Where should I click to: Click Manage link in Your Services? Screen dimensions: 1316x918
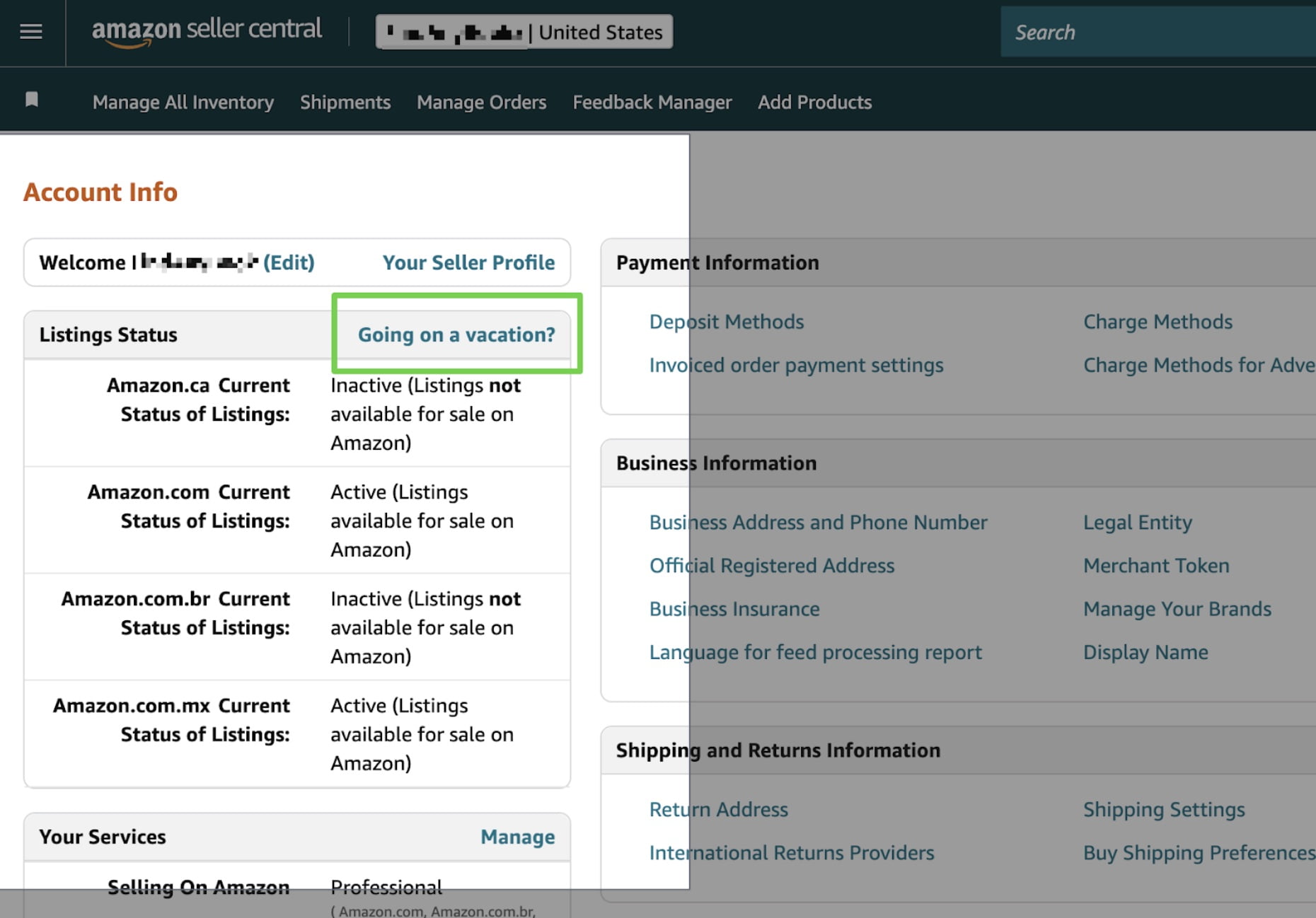point(518,837)
